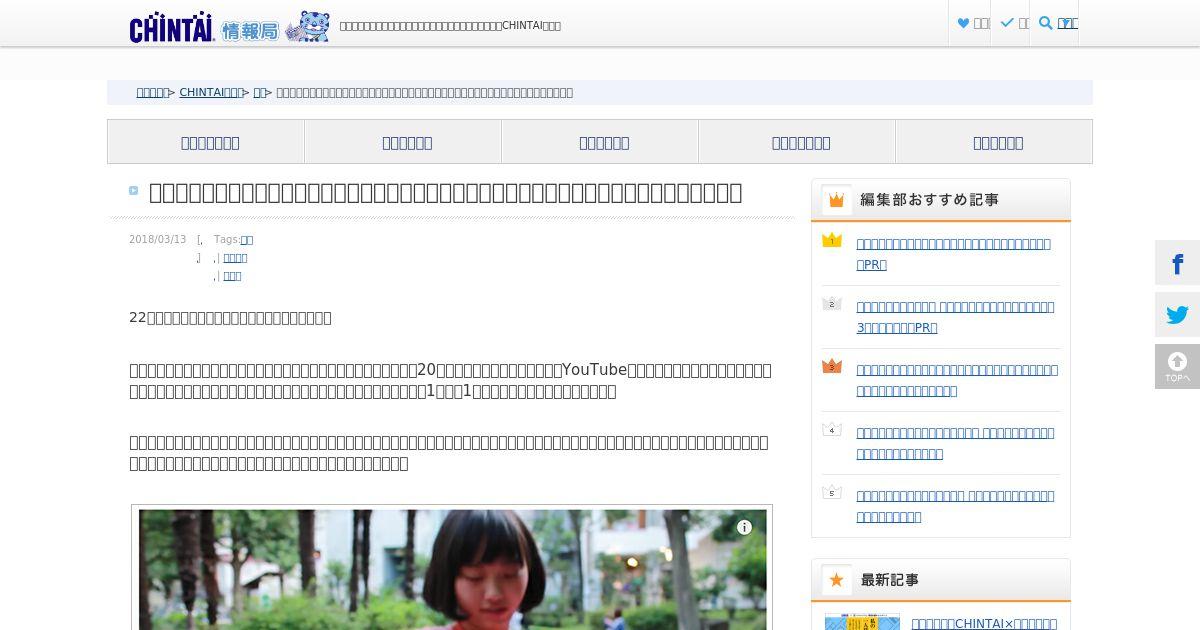The width and height of the screenshot is (1200, 630).
Task: Open the rank 2 recommended article link
Action: click(955, 317)
